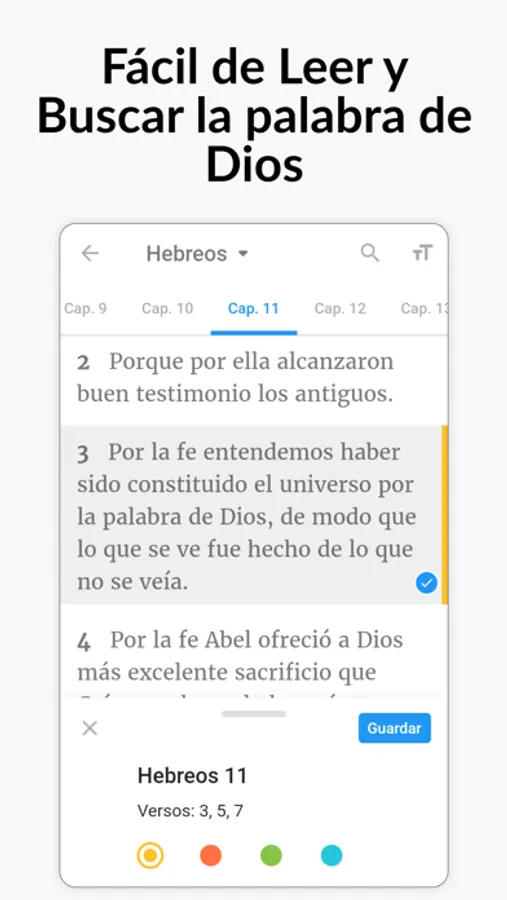Open the text size icon
The height and width of the screenshot is (900, 507).
[x=423, y=253]
